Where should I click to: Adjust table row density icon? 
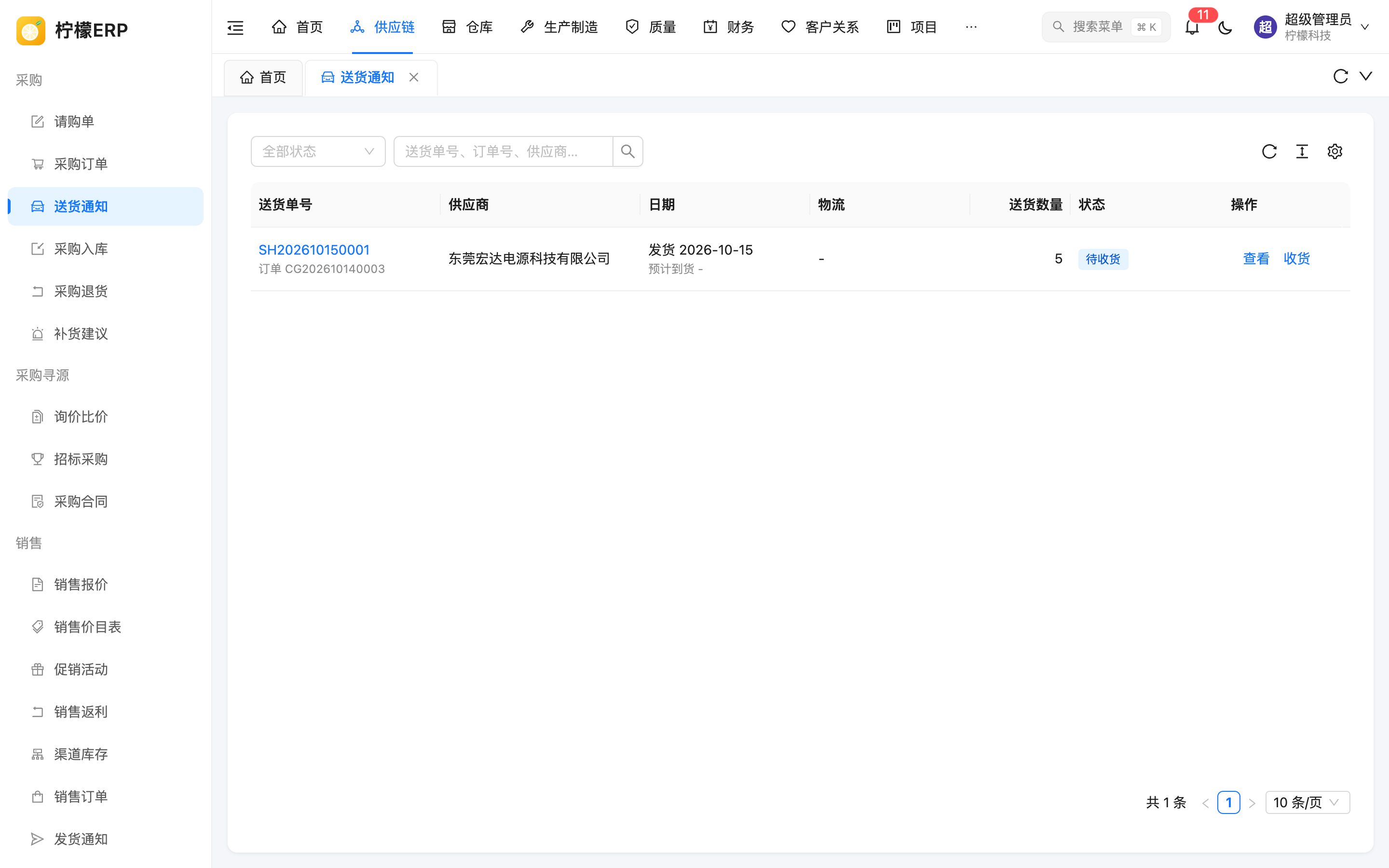(x=1302, y=151)
